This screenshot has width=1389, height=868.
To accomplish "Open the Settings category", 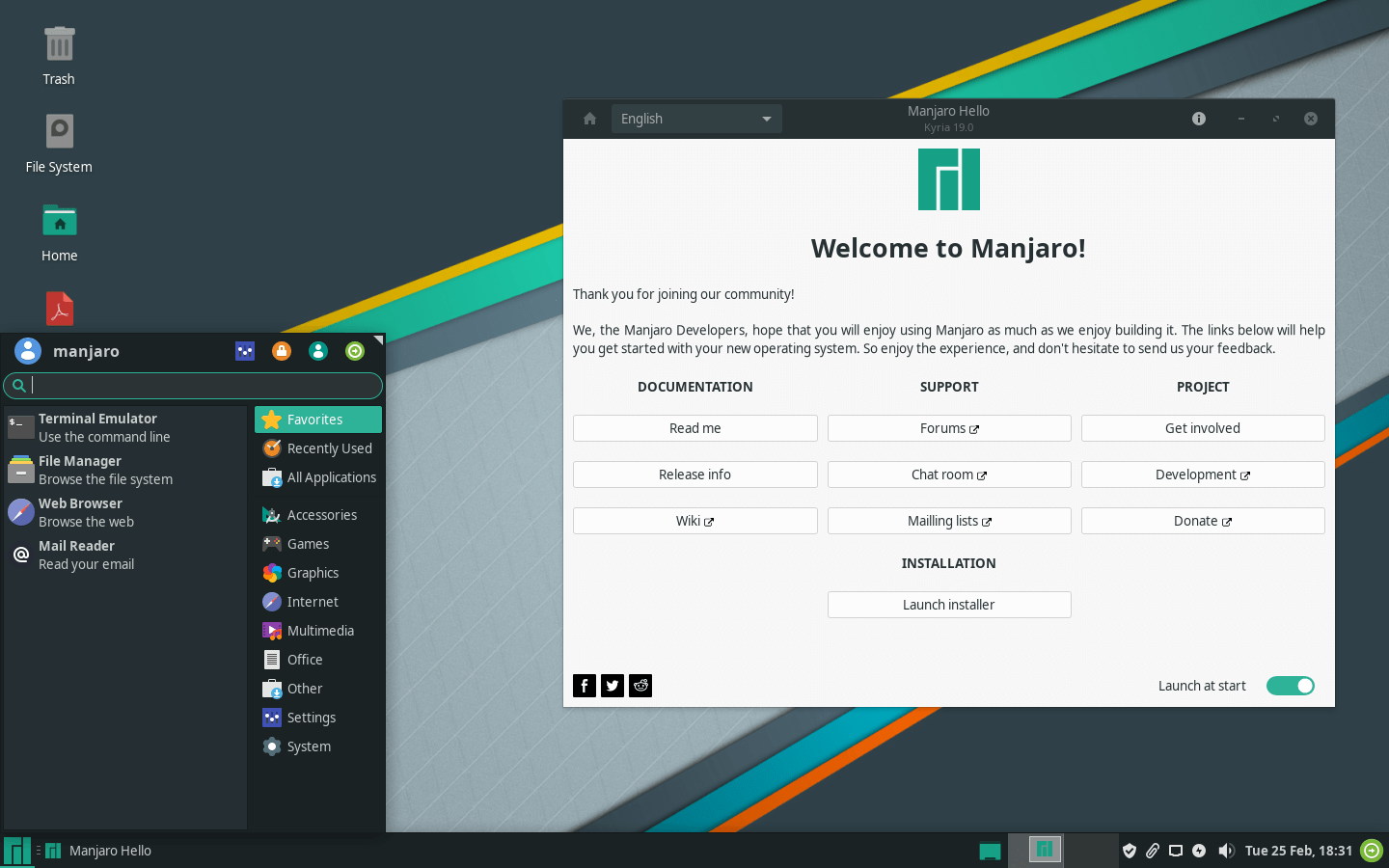I will coord(318,718).
